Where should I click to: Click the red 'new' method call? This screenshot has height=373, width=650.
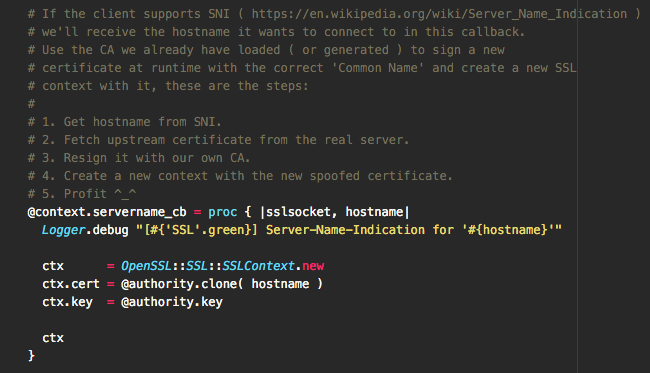click(313, 266)
